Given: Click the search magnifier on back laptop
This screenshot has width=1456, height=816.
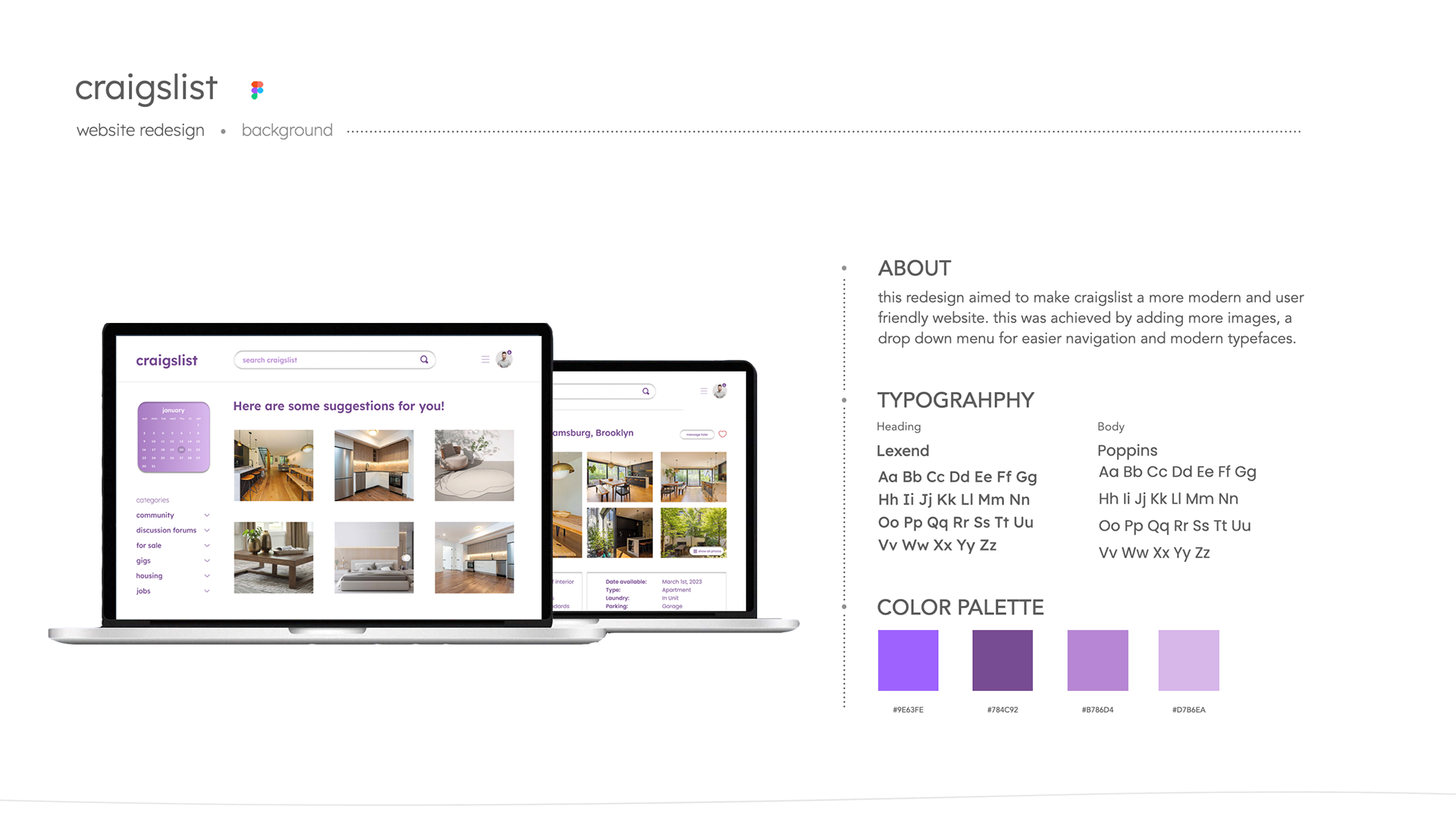Looking at the screenshot, I should [646, 391].
